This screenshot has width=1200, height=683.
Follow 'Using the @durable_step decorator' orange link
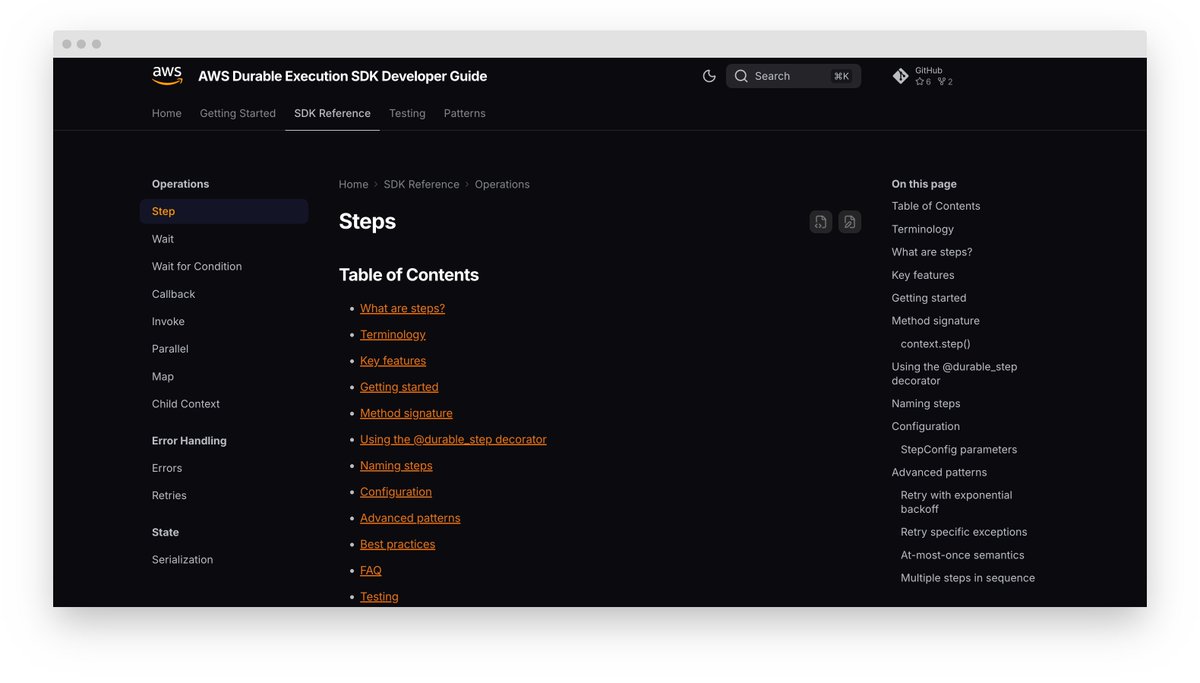[453, 439]
